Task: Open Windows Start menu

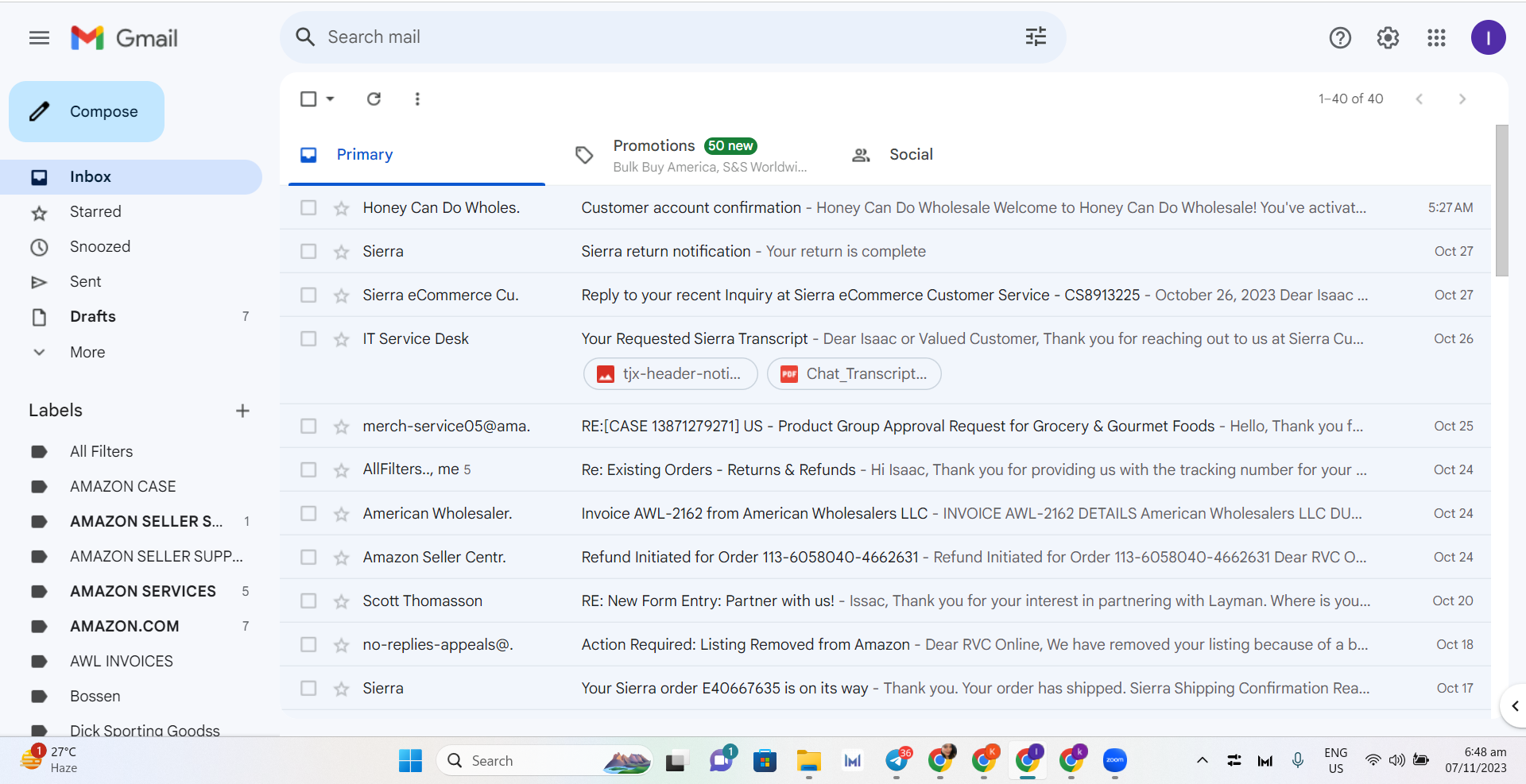Action: coord(410,761)
